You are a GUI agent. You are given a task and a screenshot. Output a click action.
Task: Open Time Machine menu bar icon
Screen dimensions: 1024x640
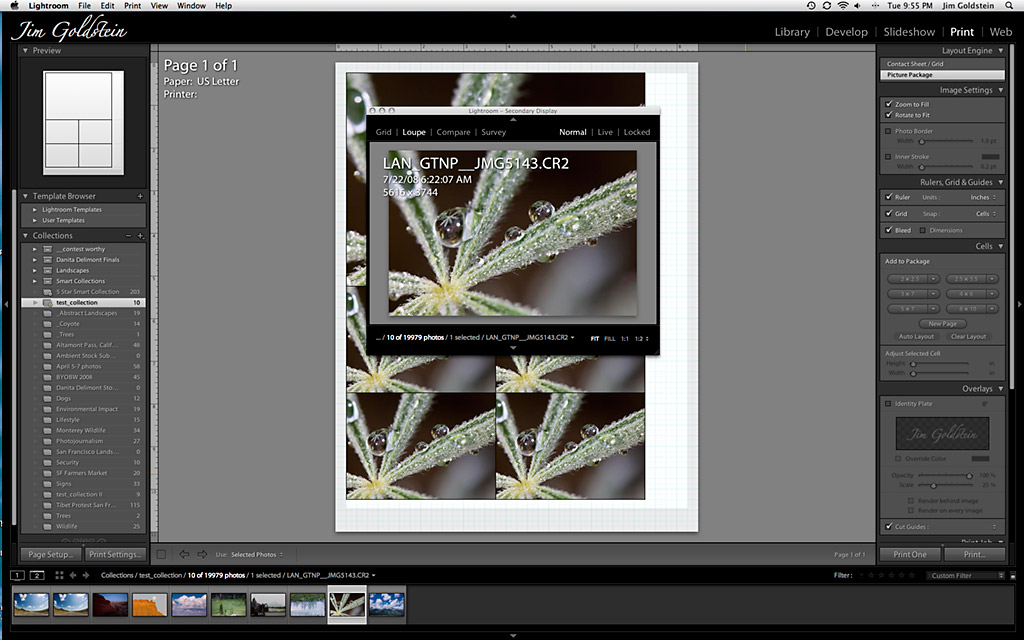point(811,5)
